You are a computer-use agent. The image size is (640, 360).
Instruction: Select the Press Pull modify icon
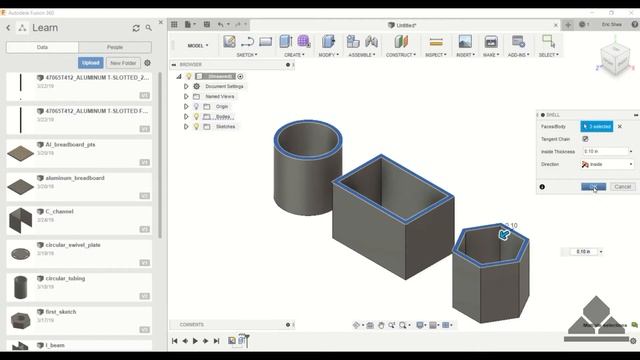(x=328, y=42)
